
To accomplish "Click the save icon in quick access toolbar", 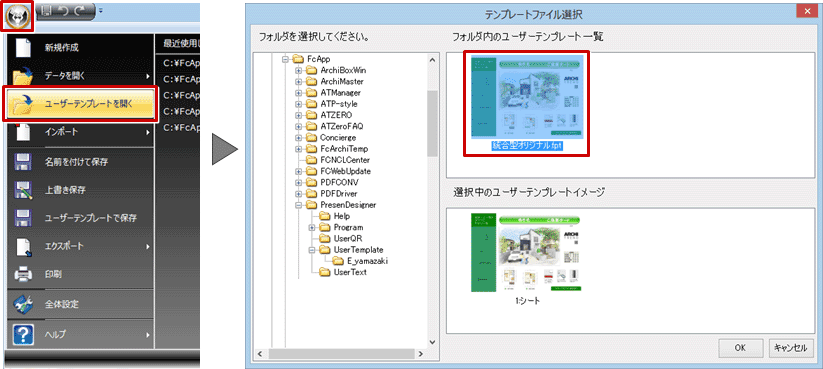I will [46, 10].
